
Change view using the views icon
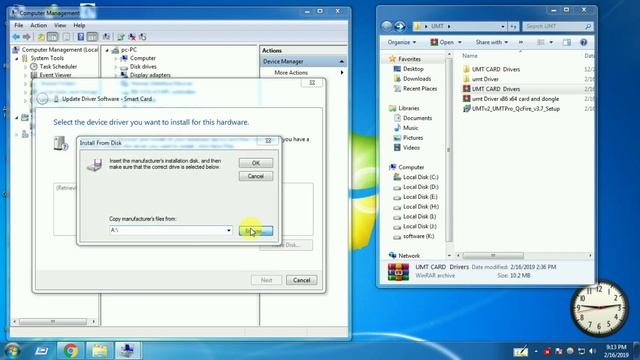pos(541,42)
